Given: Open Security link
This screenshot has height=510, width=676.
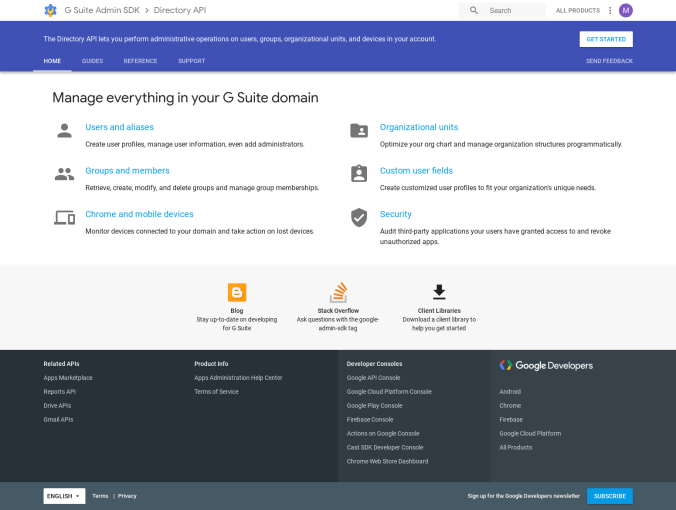Looking at the screenshot, I should pos(395,214).
